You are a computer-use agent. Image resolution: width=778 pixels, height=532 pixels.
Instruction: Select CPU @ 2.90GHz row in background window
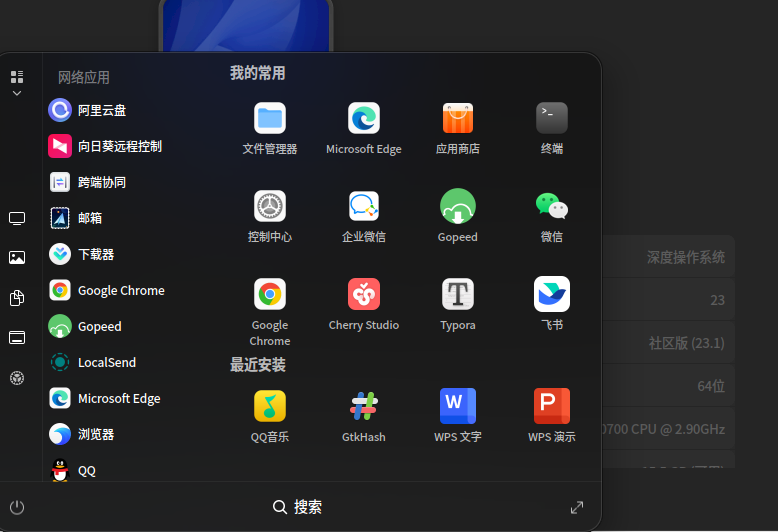click(668, 428)
